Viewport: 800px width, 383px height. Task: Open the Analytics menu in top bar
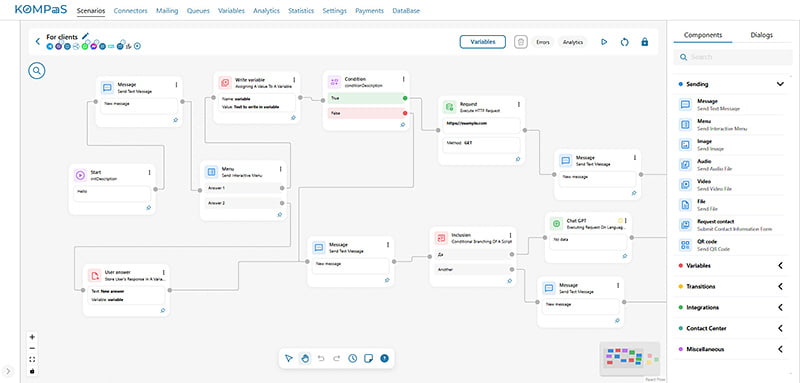(x=266, y=10)
